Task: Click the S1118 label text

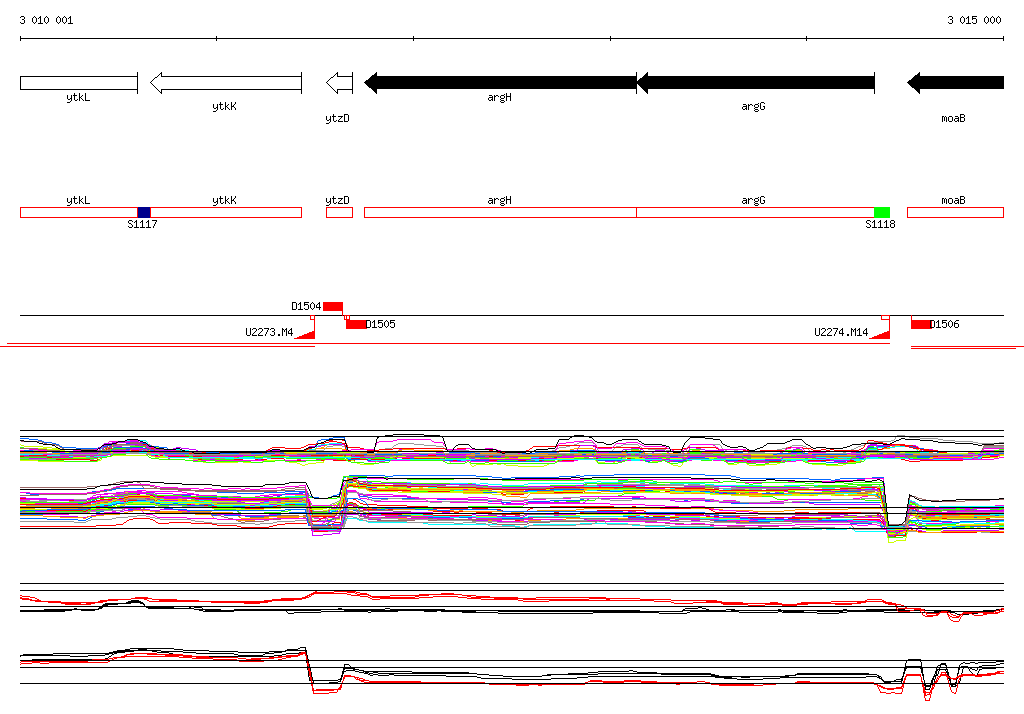Action: click(880, 224)
